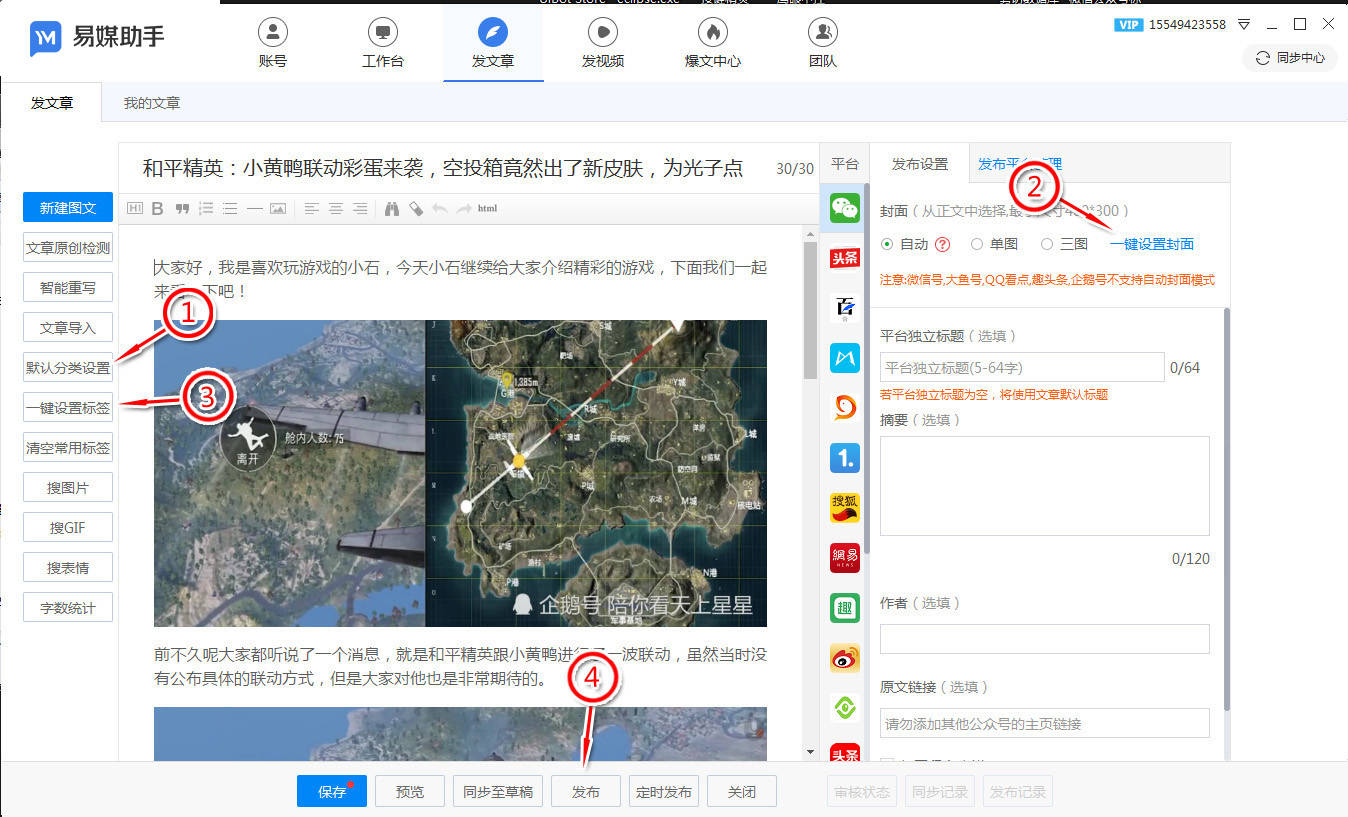Insert a blockquote via quote icon
The height and width of the screenshot is (817, 1348).
click(x=182, y=208)
